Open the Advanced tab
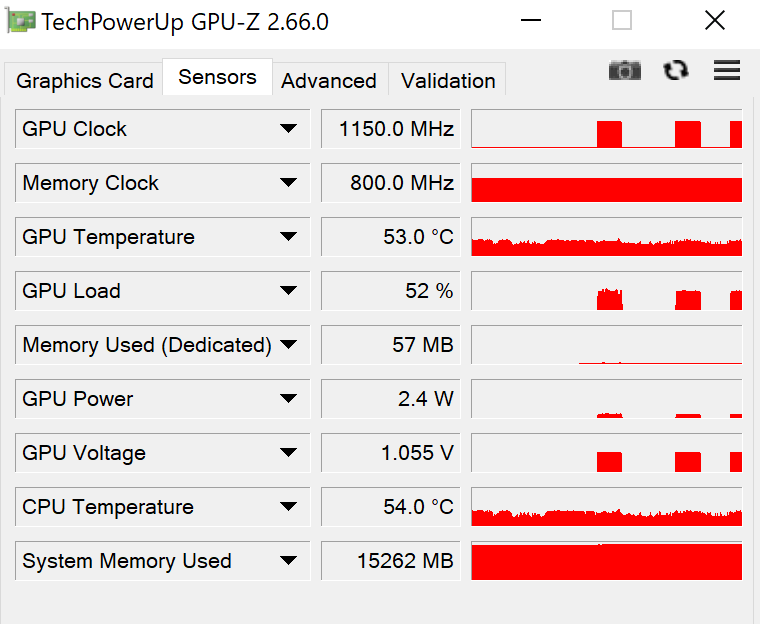Viewport: 760px width, 624px height. pyautogui.click(x=329, y=81)
